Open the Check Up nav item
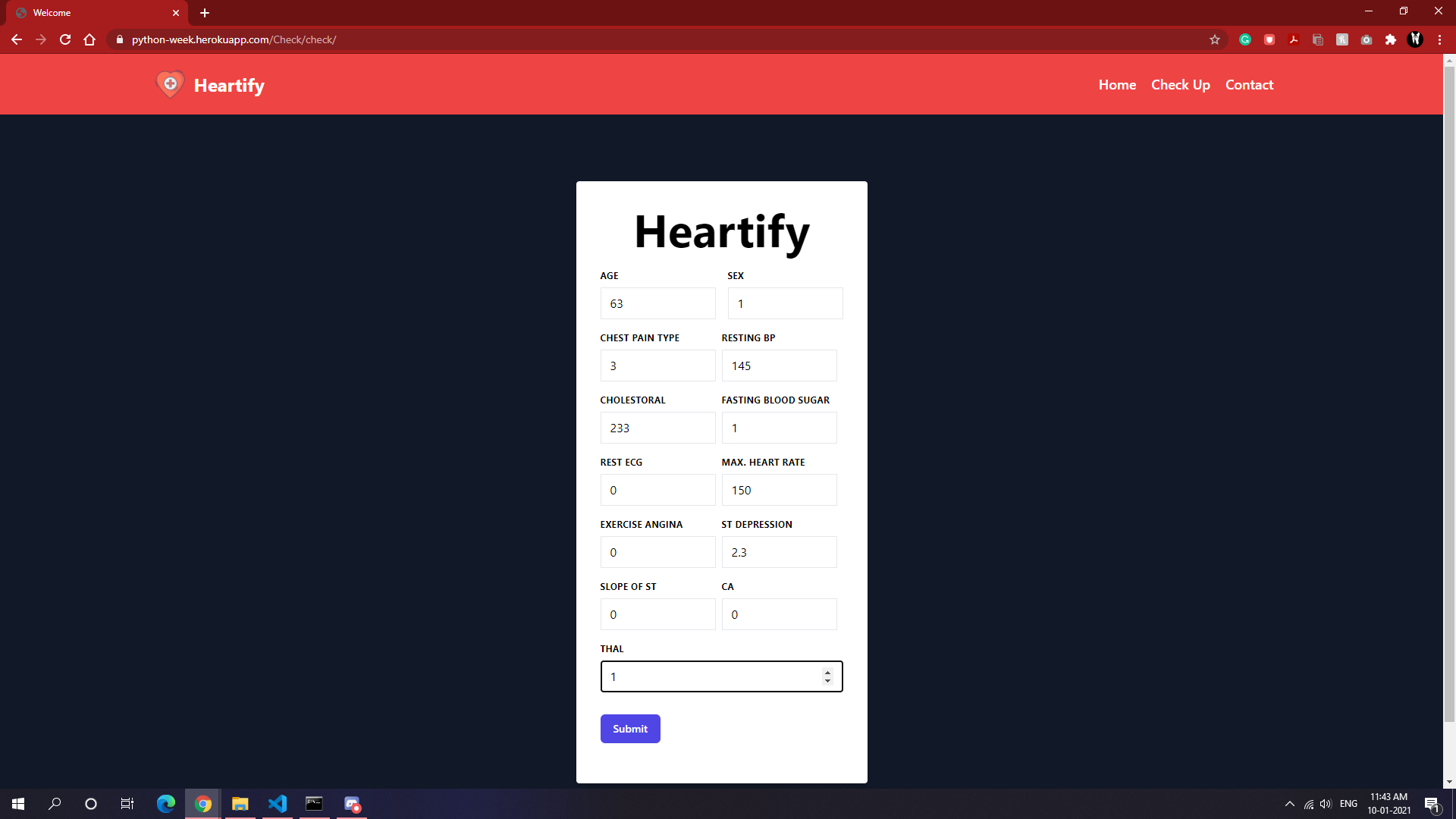 (x=1180, y=85)
